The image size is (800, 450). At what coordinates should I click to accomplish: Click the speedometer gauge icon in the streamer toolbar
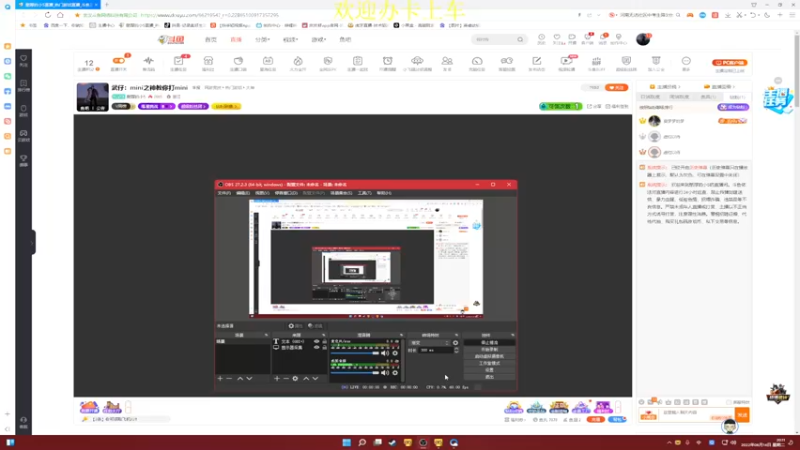477,61
